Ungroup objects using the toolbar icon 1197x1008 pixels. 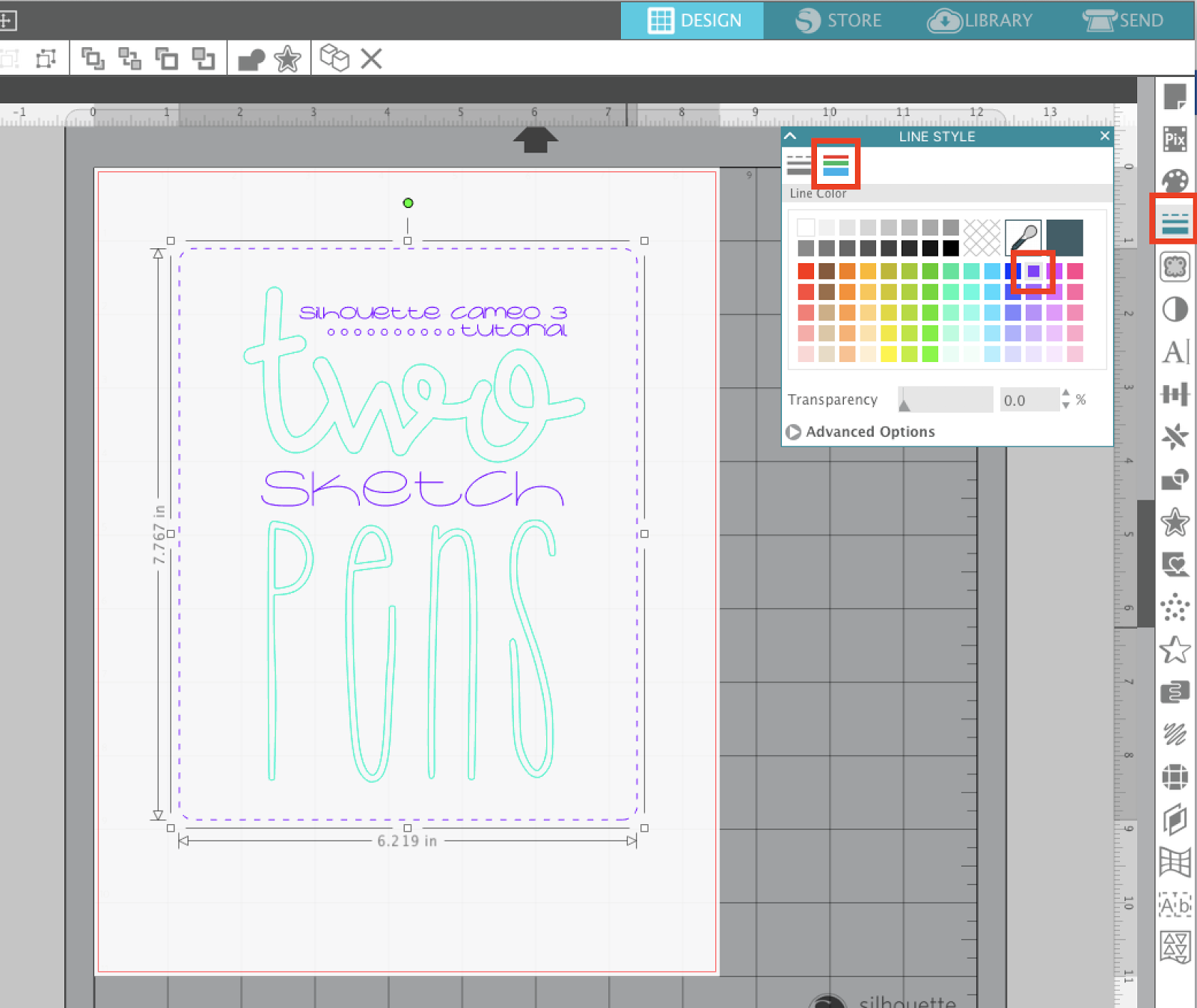click(129, 58)
